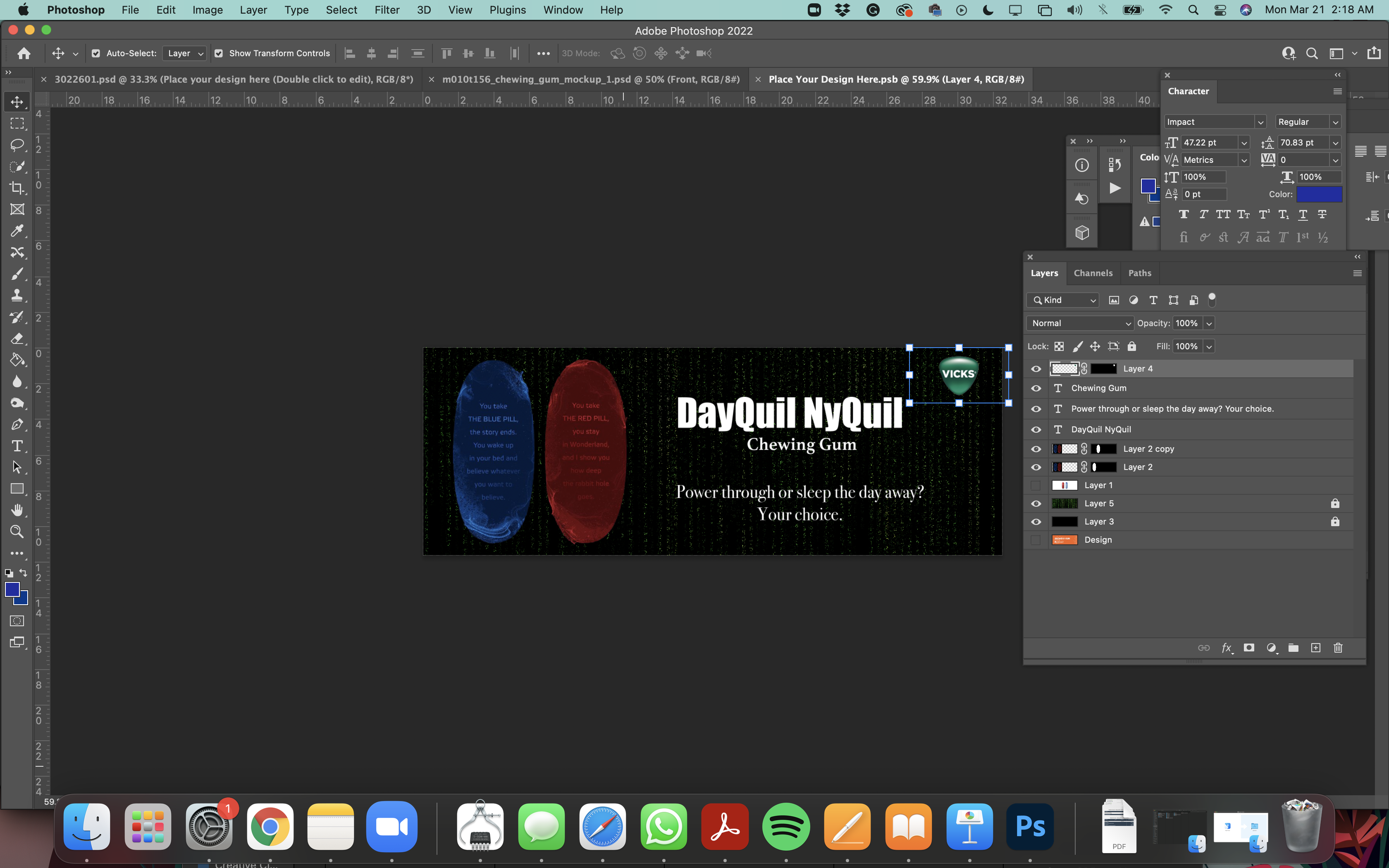
Task: Hide Layer 2 copy visibility eye
Action: [x=1036, y=449]
